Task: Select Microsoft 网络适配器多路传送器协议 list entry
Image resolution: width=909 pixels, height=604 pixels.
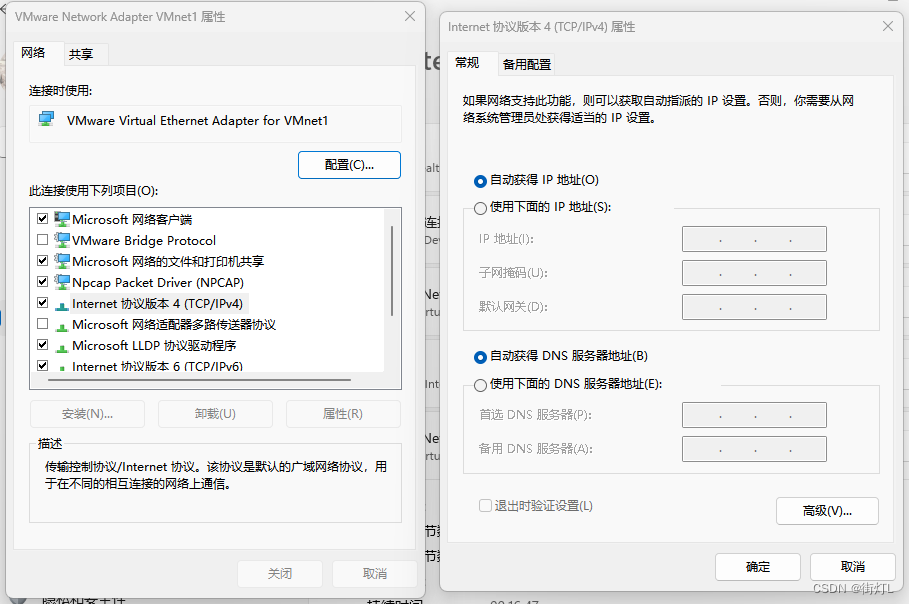Action: point(174,325)
